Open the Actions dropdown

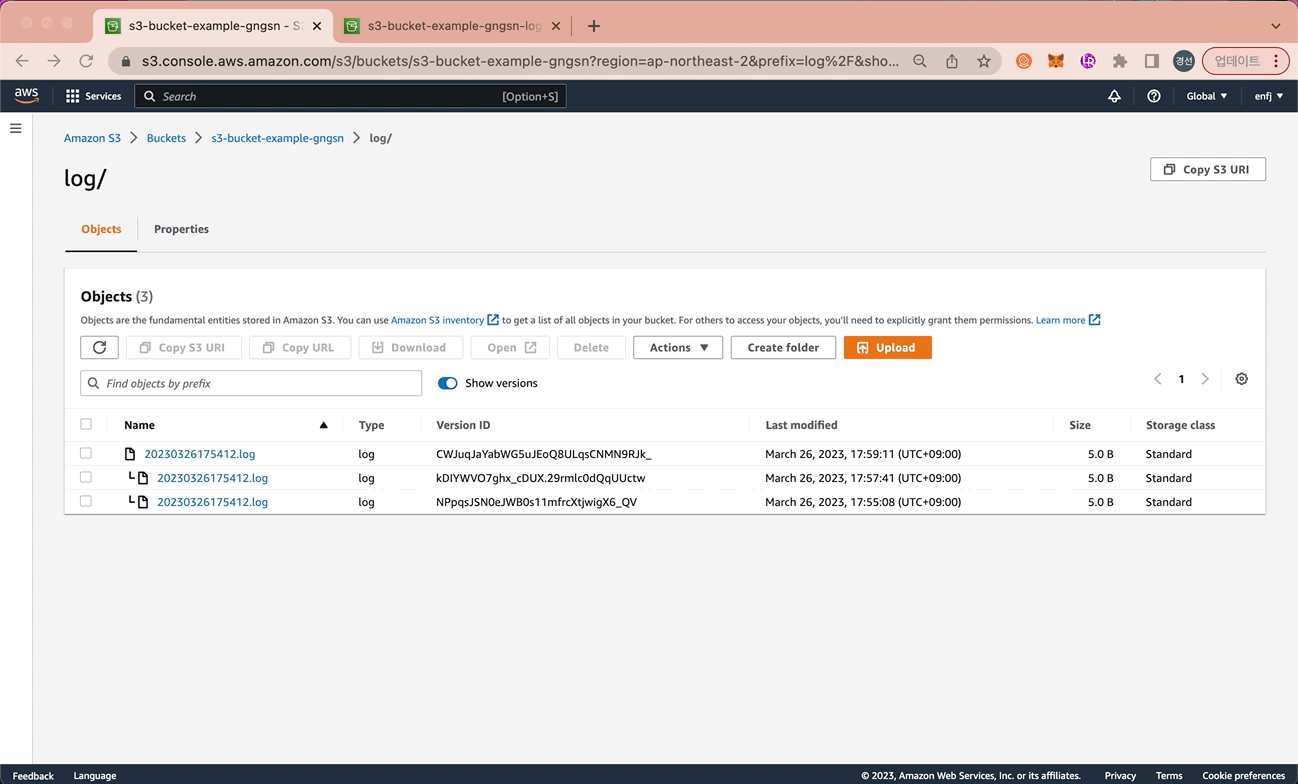(678, 347)
